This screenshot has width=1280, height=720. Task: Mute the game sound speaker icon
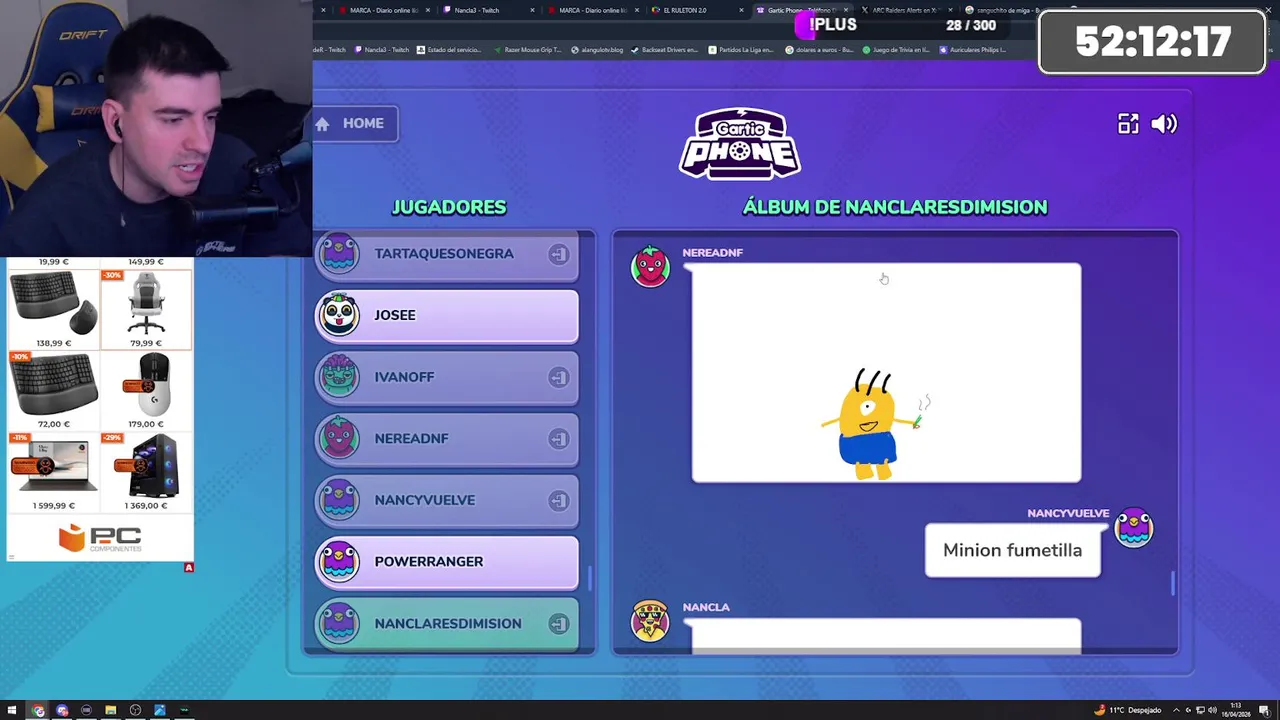coord(1164,124)
